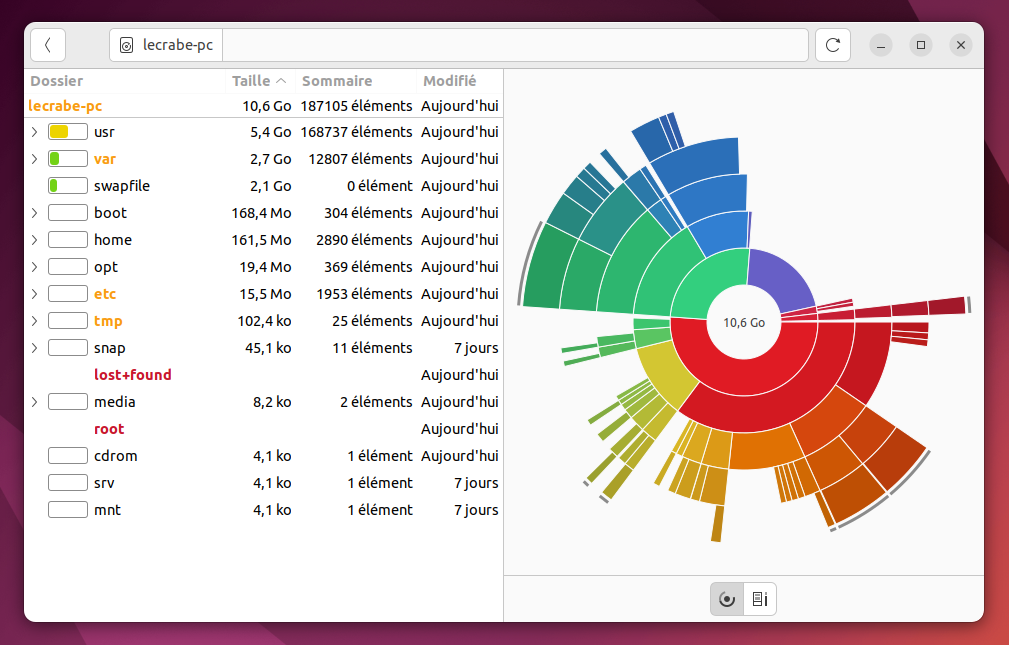Select the lecrabe-pc root row

pyautogui.click(x=263, y=106)
